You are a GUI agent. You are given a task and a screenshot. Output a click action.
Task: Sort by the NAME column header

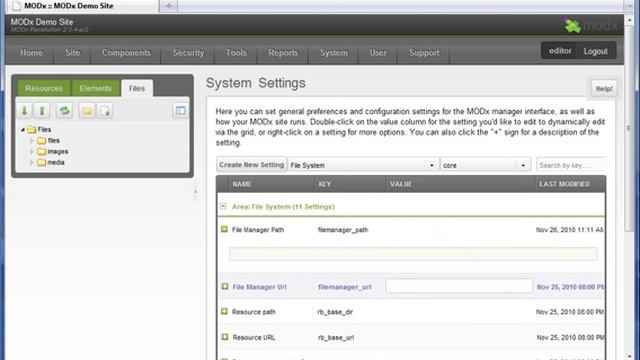[x=272, y=184]
